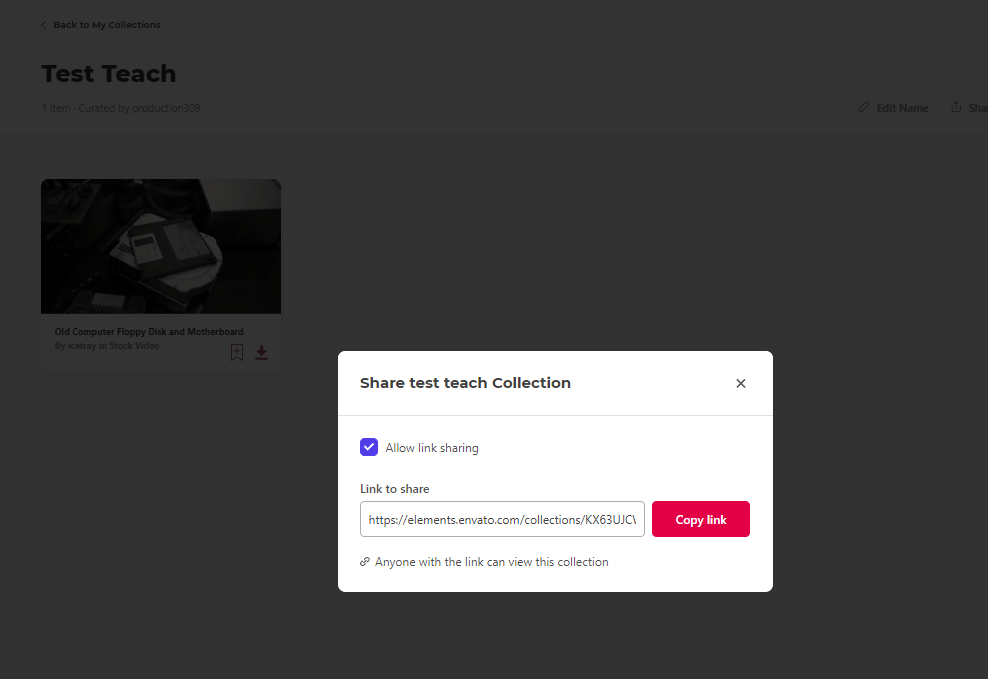
Task: Click Anyone with the link can view text
Action: 491,562
